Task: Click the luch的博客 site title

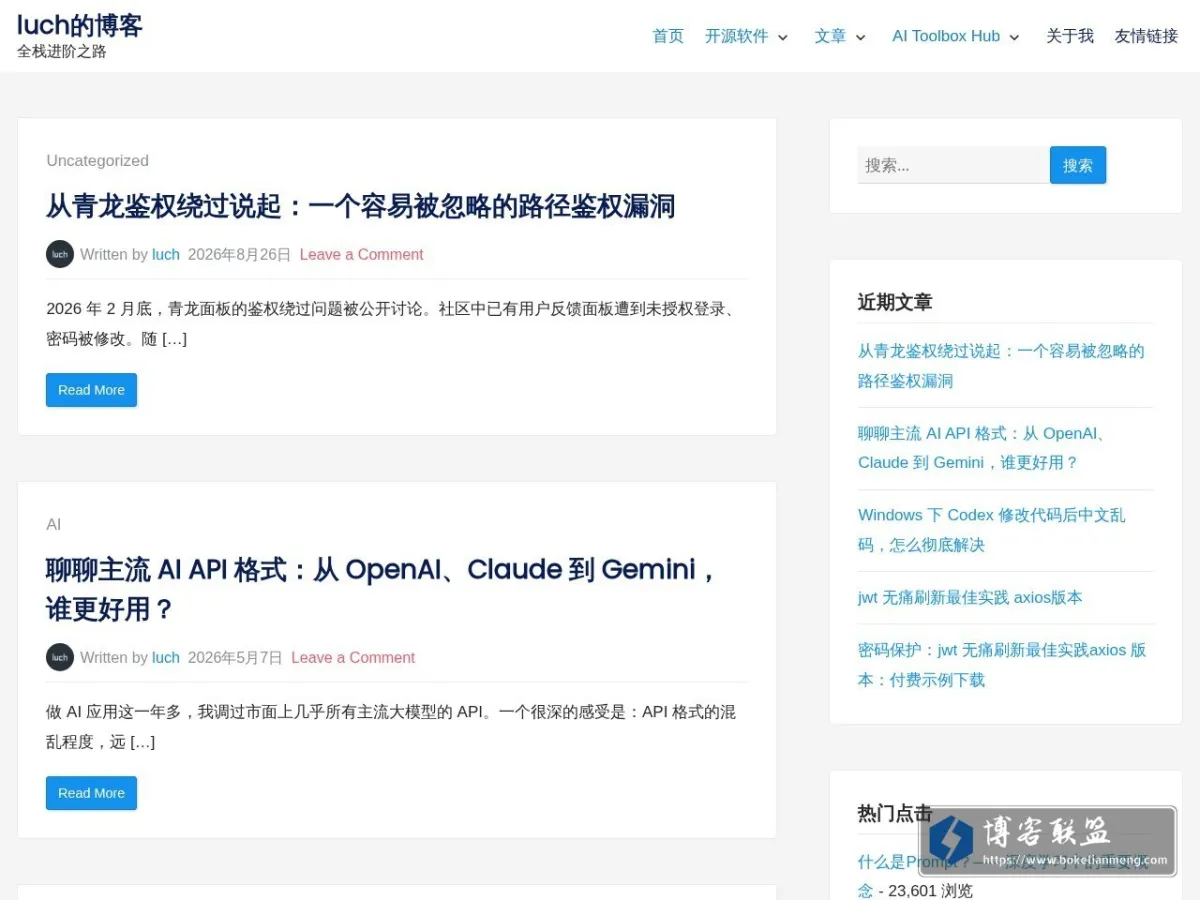Action: click(x=80, y=25)
